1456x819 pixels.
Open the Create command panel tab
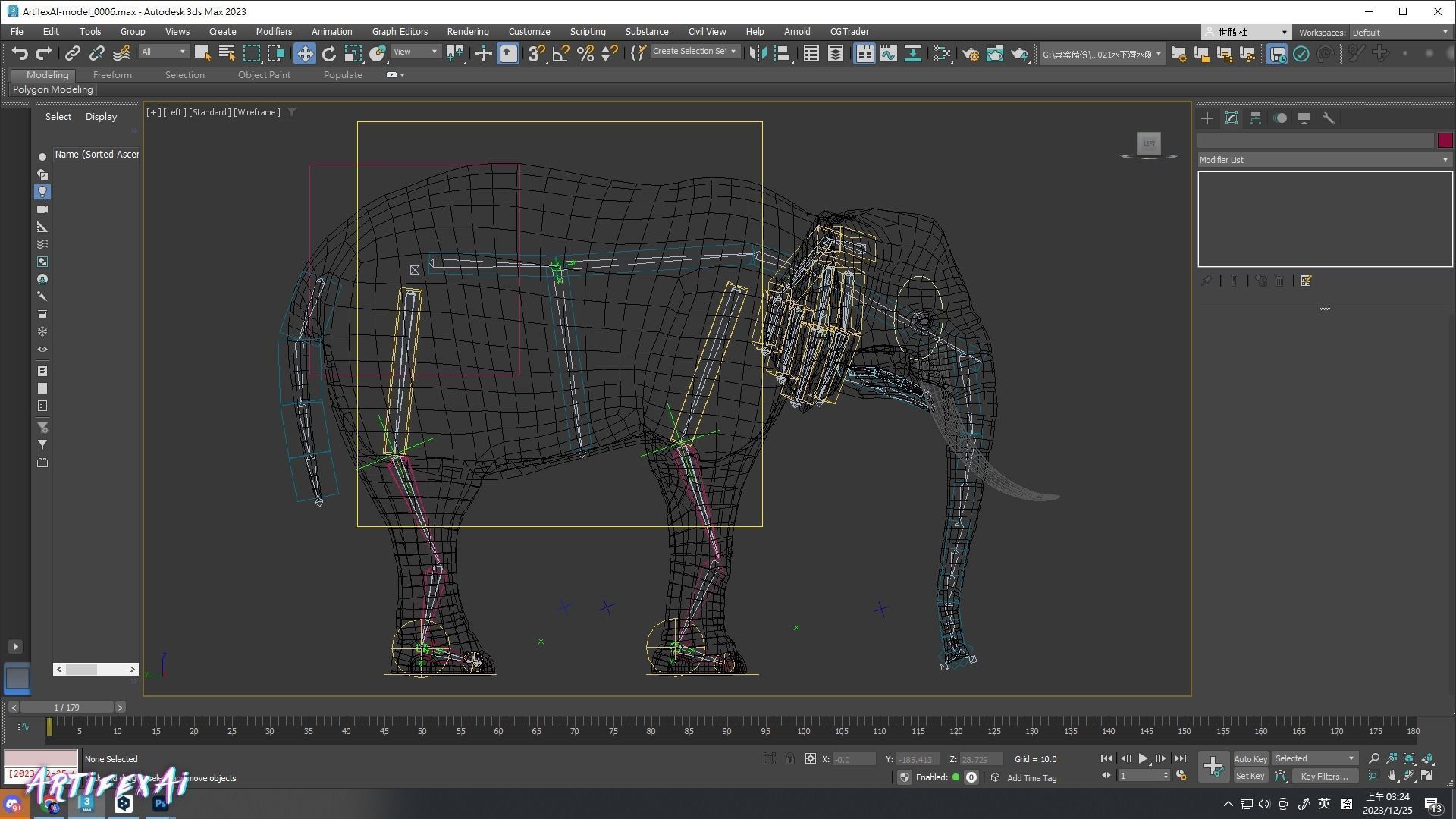click(1207, 118)
